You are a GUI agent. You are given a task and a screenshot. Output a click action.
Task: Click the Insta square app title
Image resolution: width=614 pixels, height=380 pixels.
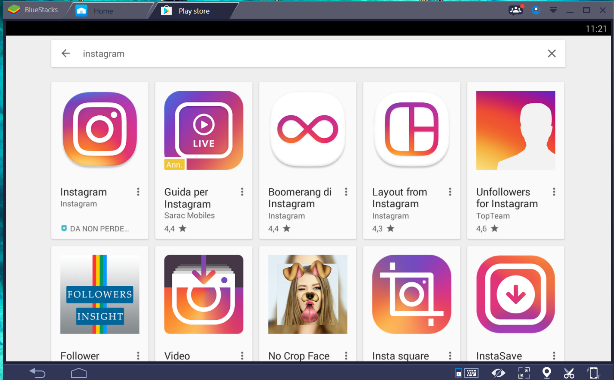click(401, 356)
